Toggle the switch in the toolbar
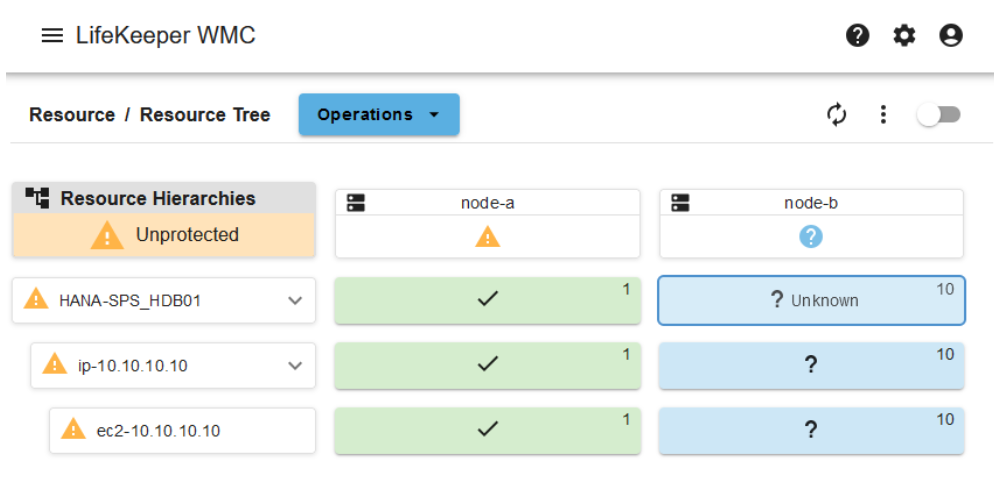Viewport: 994px width, 502px height. pos(939,115)
